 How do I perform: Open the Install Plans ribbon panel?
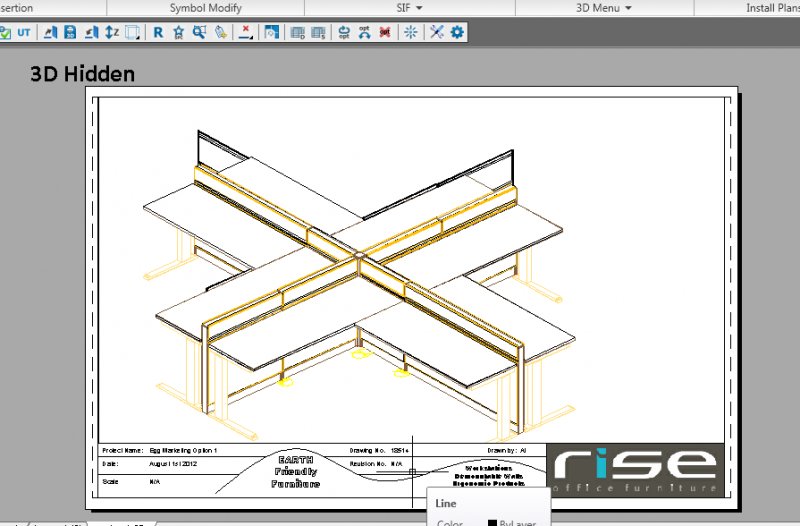(x=772, y=8)
